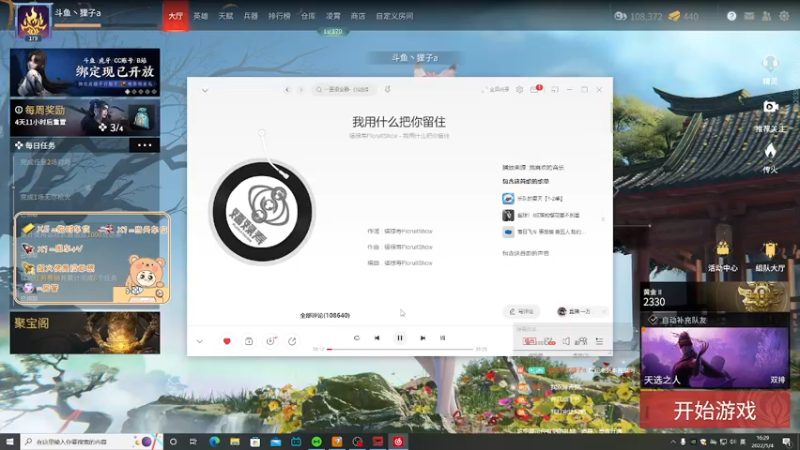
Task: Expand daily tasks with the three-dots button
Action: 144,145
